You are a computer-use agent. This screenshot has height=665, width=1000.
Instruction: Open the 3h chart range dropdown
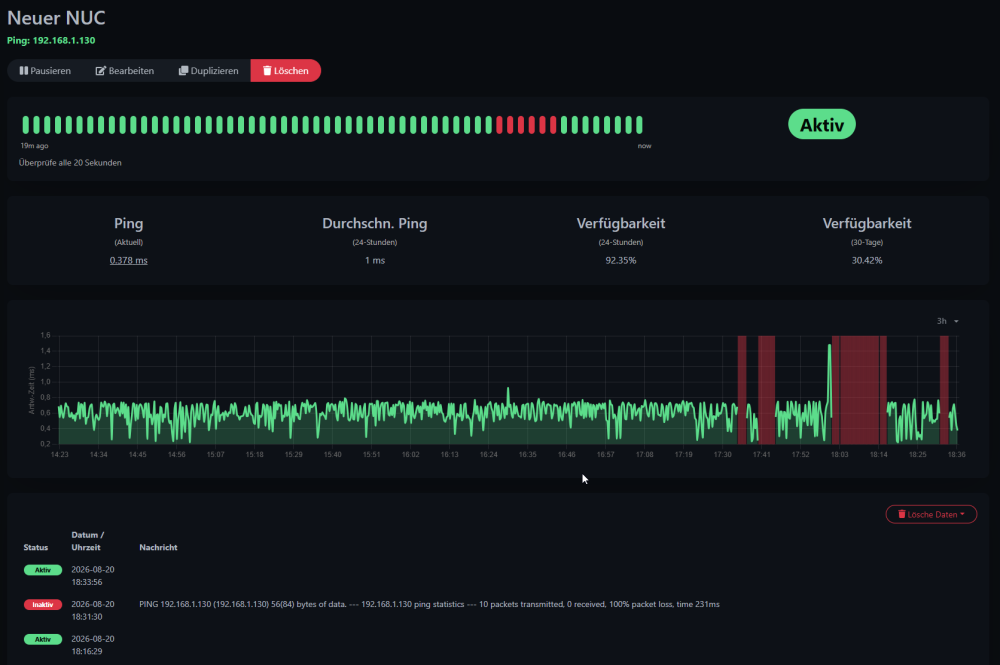tap(947, 321)
